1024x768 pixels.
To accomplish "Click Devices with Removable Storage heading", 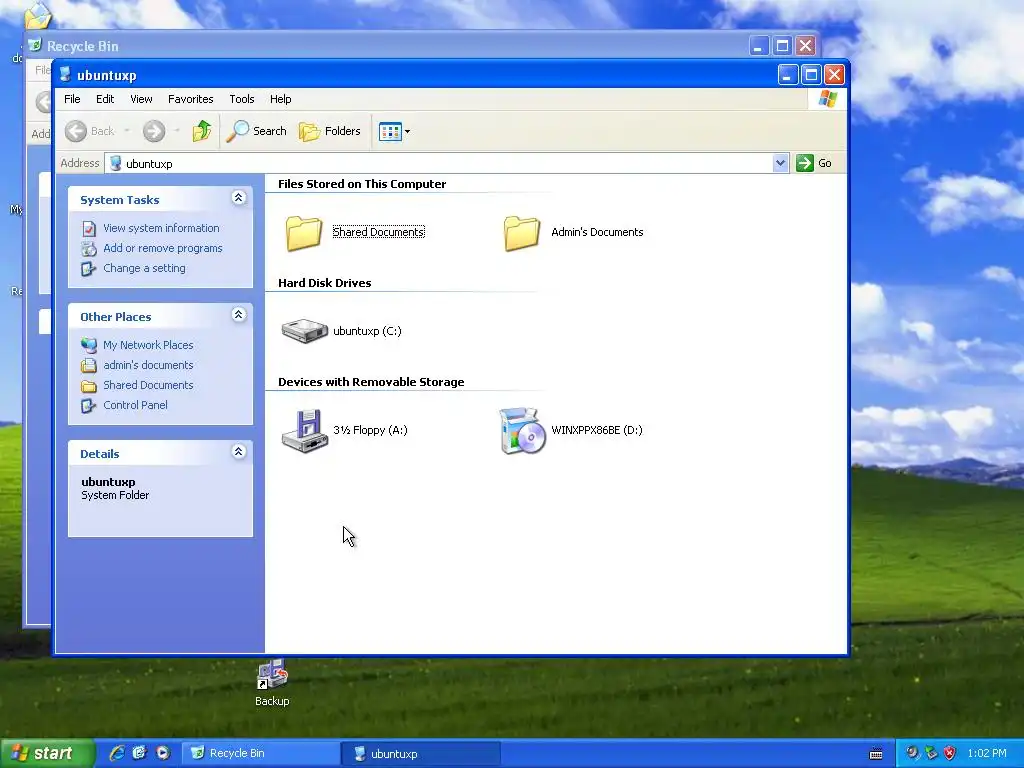I will [x=371, y=382].
